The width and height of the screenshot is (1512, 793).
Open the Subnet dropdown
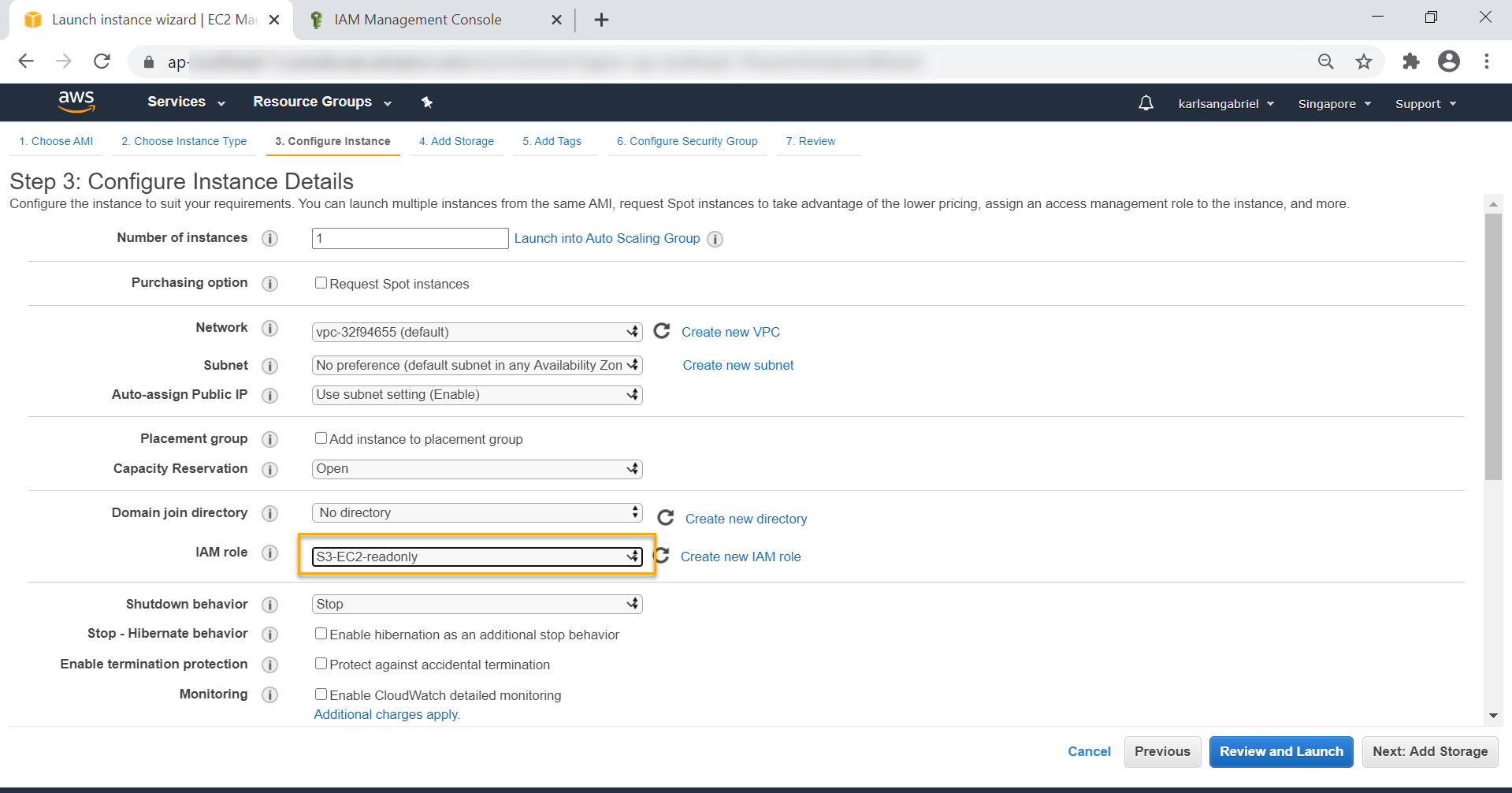click(x=477, y=365)
